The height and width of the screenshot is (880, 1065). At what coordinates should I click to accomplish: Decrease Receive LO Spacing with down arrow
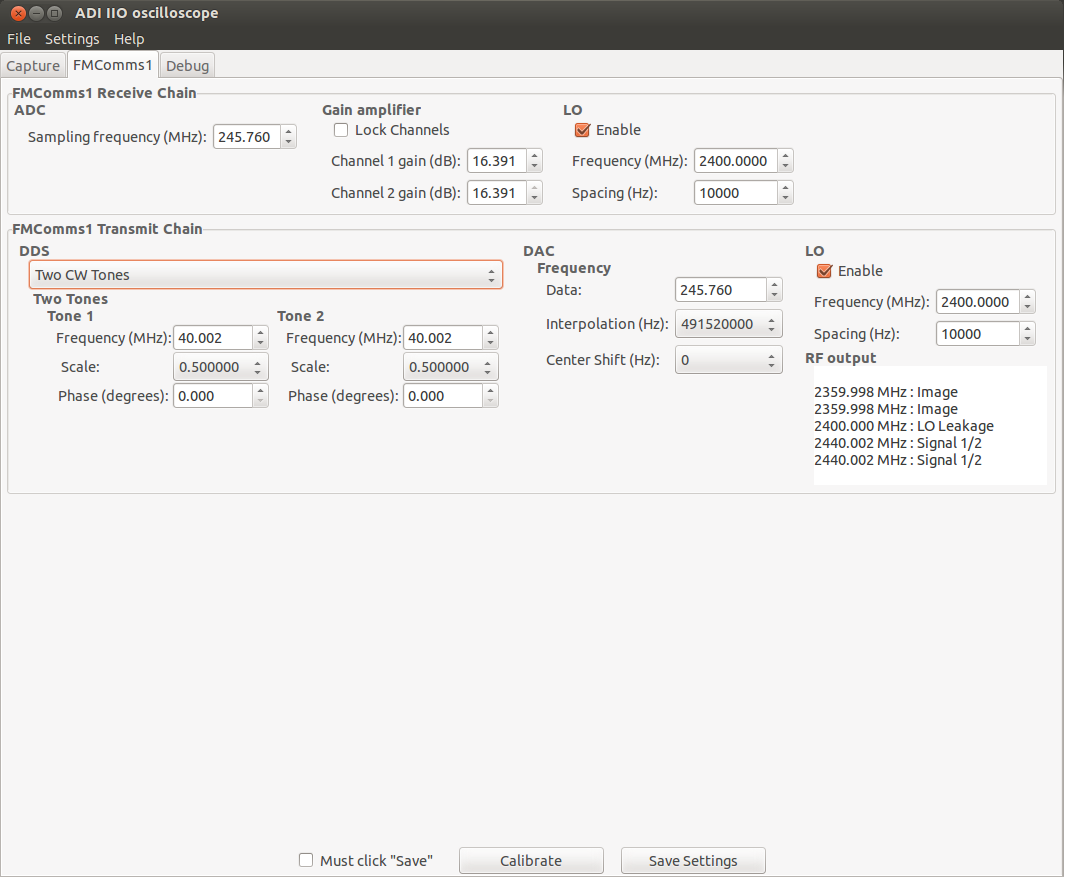786,198
